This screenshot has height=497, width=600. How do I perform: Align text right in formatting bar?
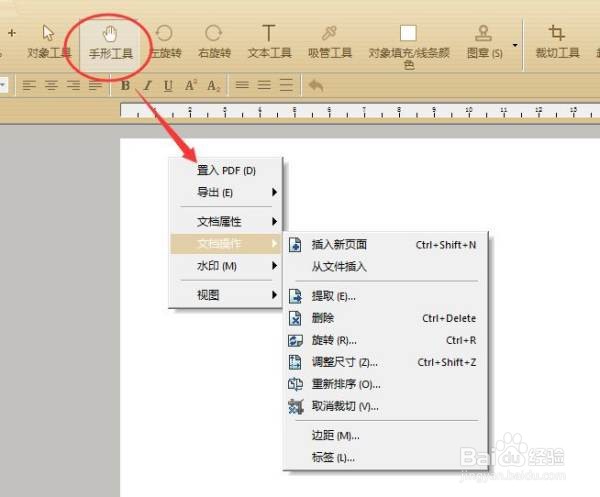[73, 85]
